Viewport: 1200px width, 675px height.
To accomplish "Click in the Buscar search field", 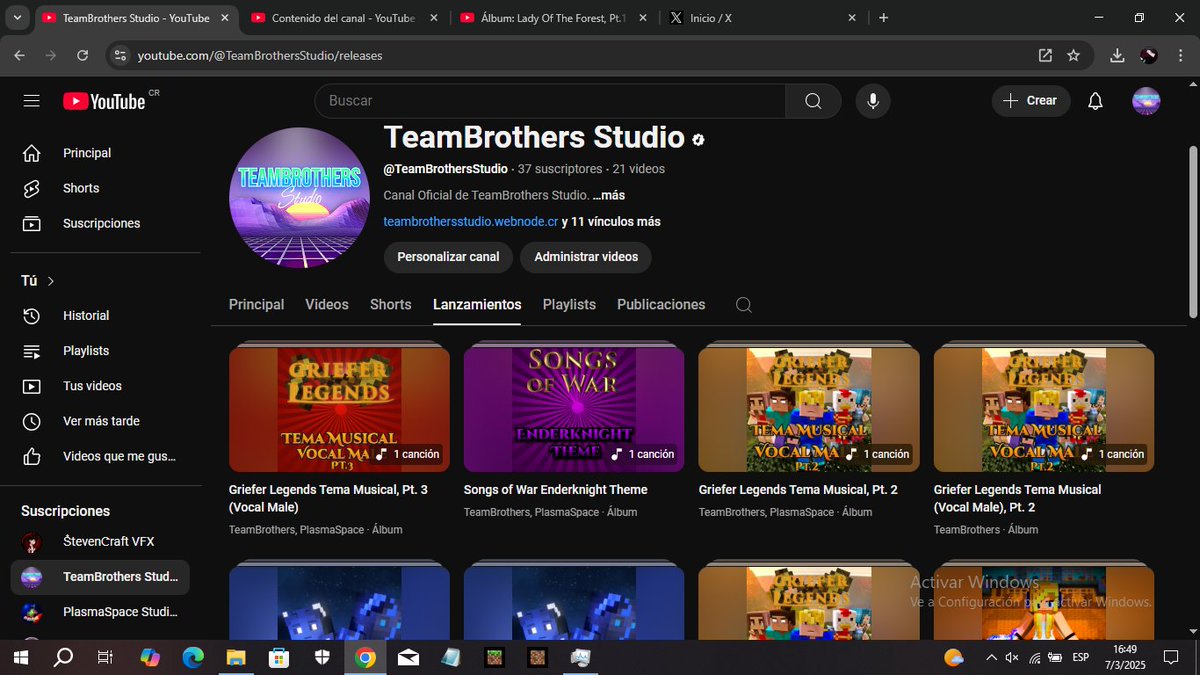I will (x=550, y=101).
